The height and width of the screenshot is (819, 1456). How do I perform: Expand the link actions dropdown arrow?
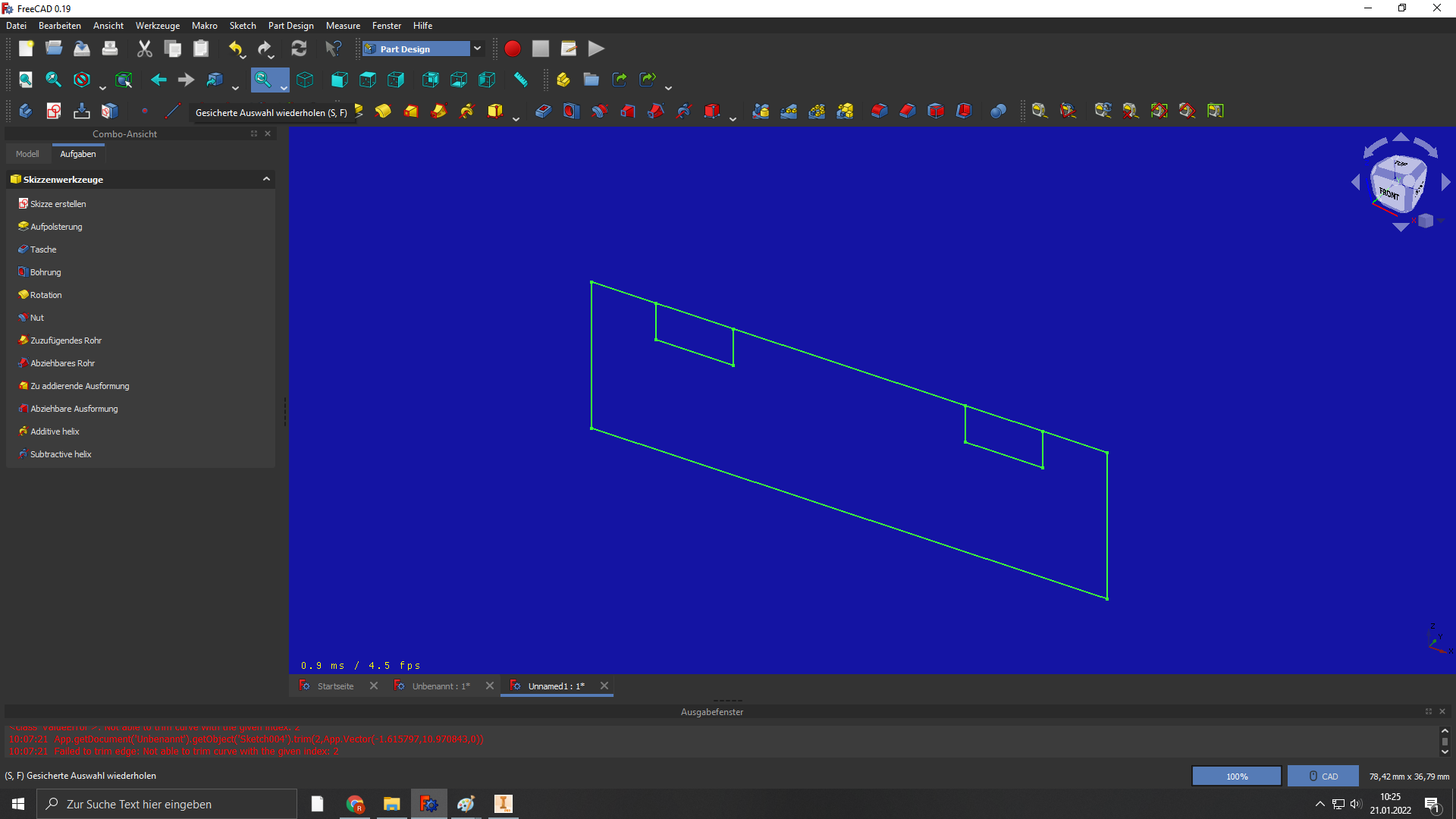coord(668,87)
